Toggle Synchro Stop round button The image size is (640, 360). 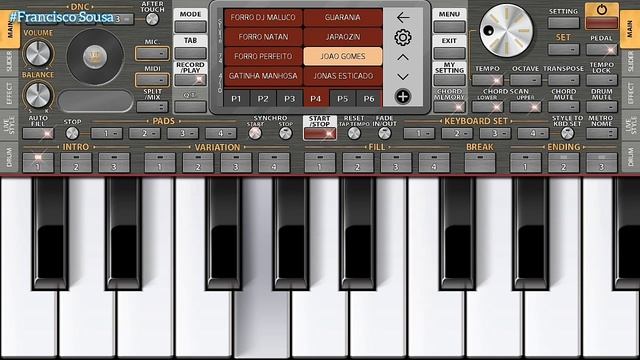click(x=286, y=133)
